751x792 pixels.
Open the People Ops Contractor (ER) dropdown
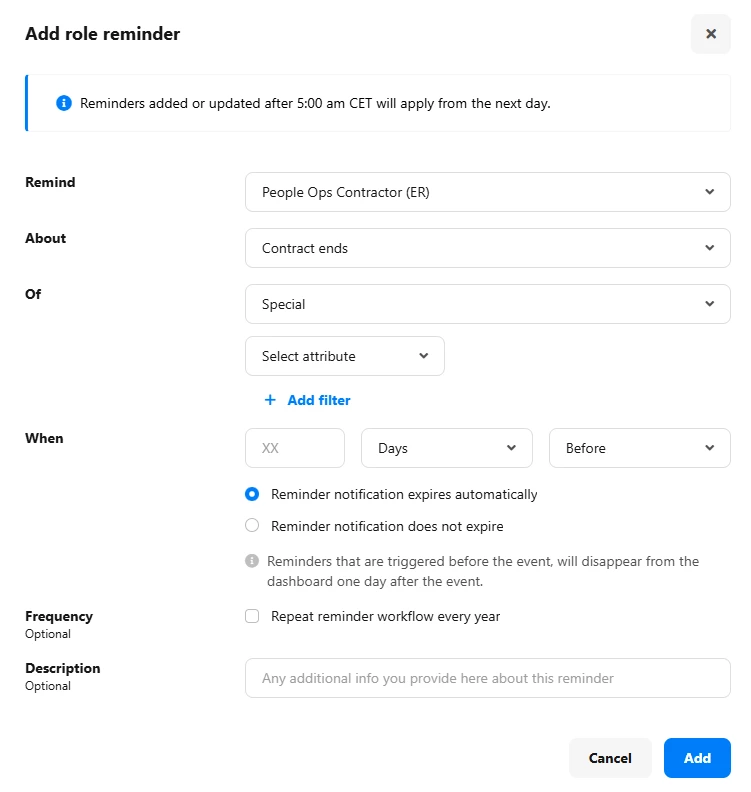(x=487, y=192)
